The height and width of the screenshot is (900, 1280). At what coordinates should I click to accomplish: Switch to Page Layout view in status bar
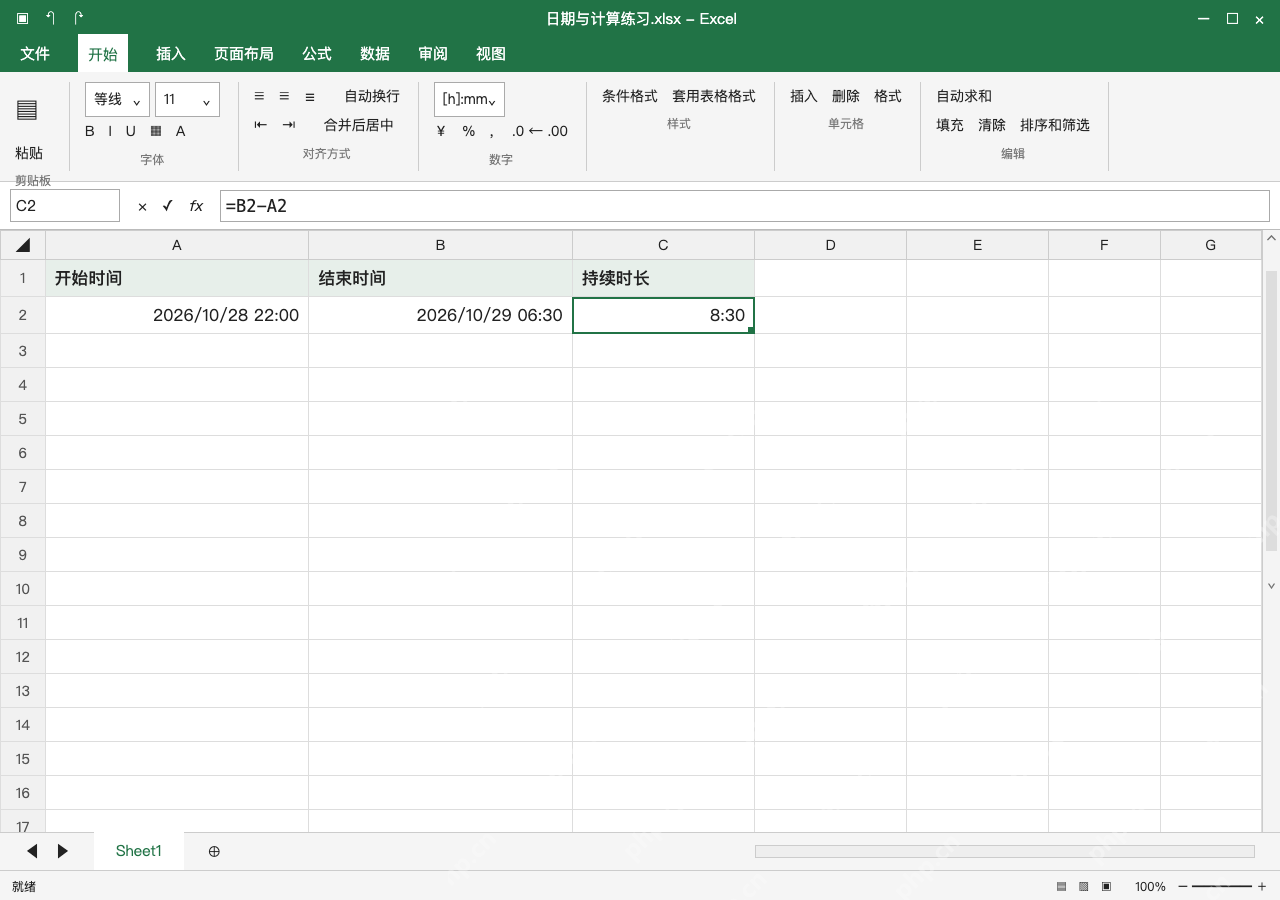1083,886
